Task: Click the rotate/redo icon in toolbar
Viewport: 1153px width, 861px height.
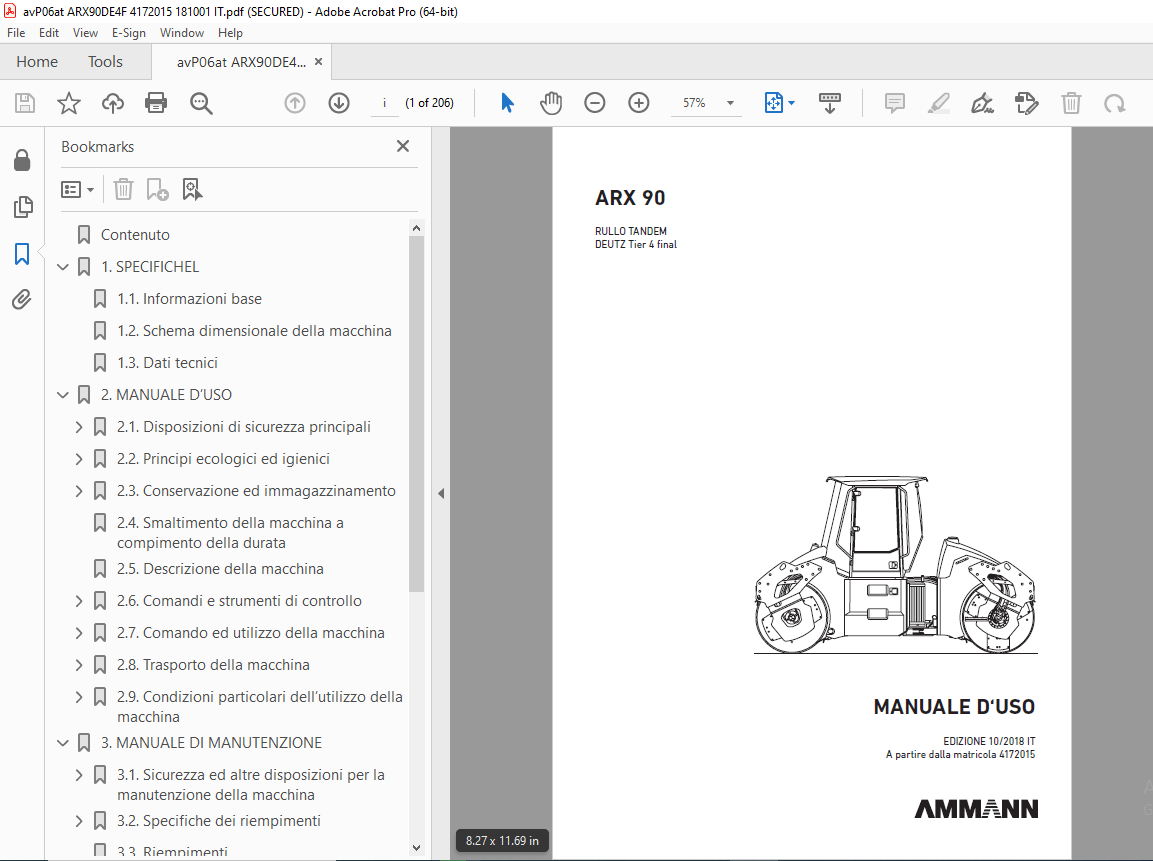Action: pyautogui.click(x=1115, y=103)
